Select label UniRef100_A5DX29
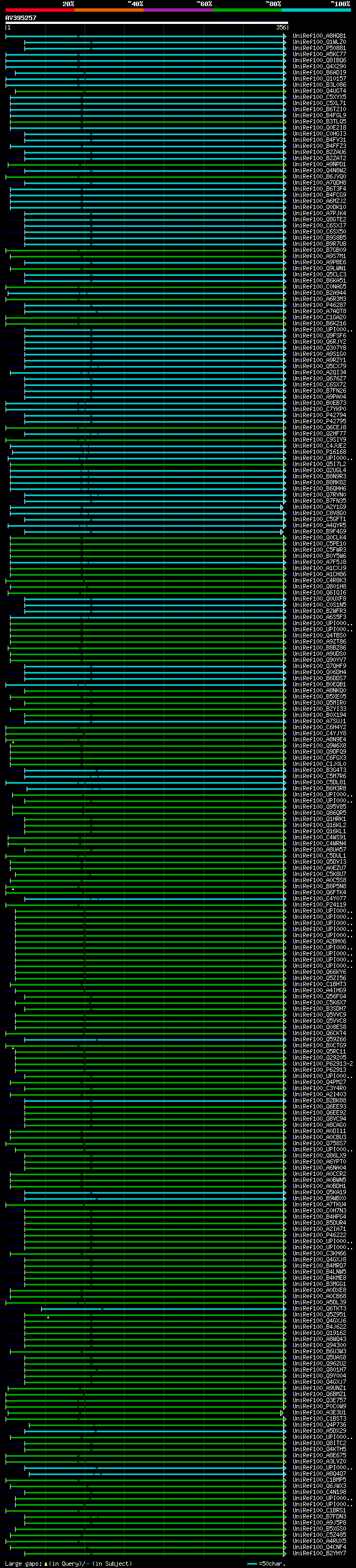 (x=319, y=1431)
